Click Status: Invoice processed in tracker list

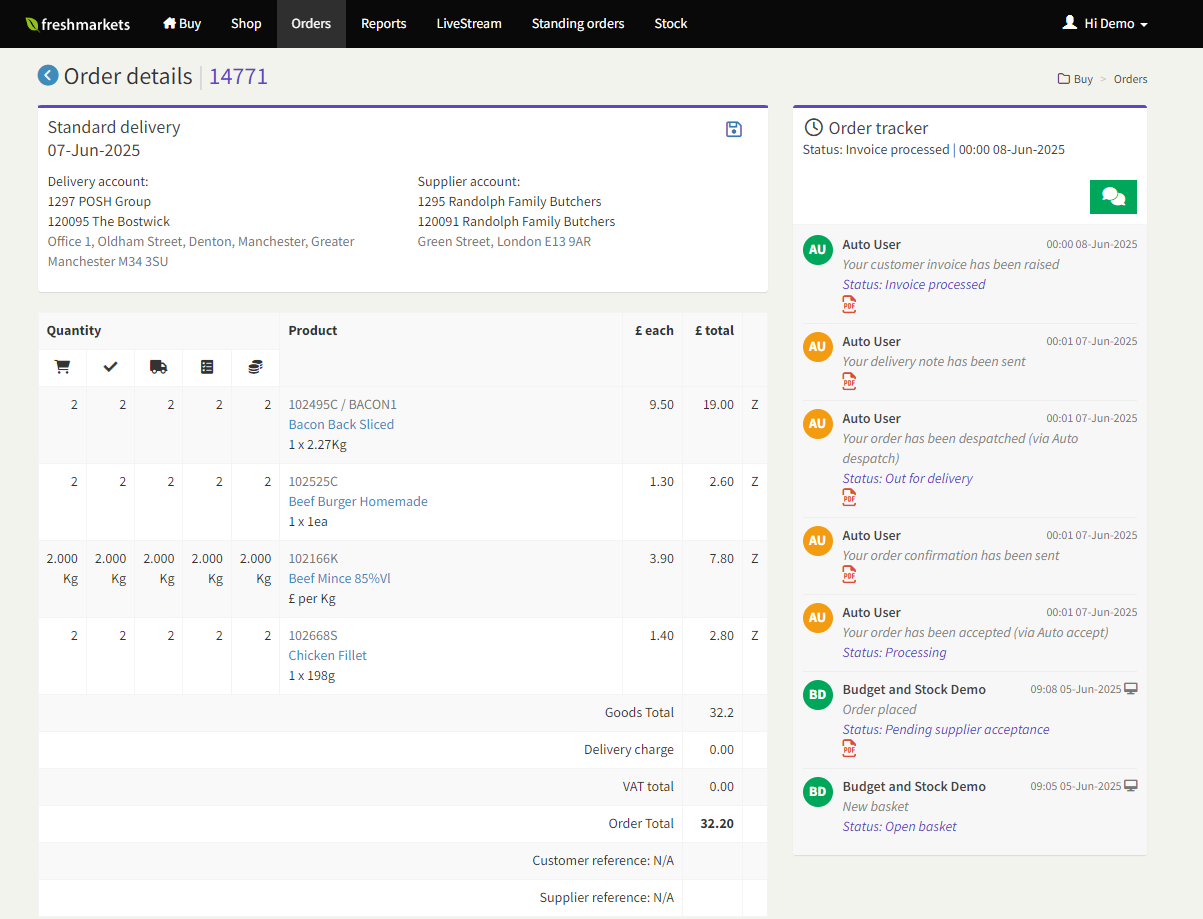click(x=914, y=284)
